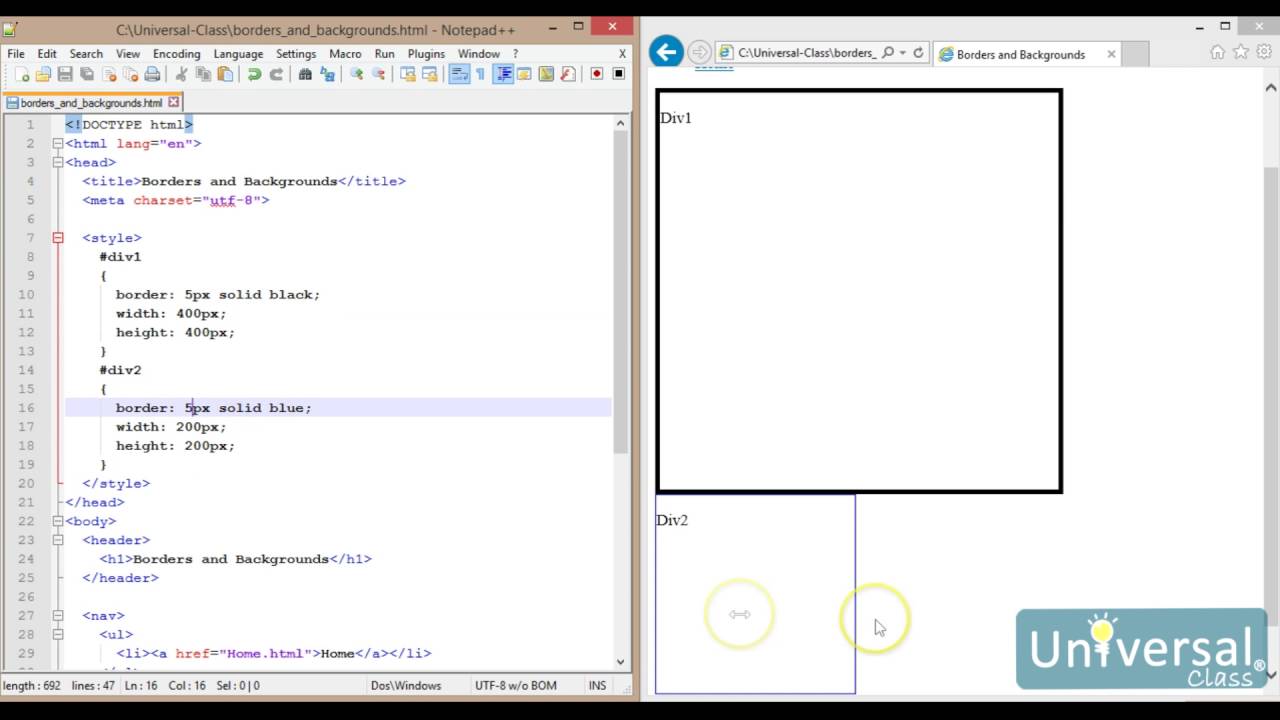Click the Cut scissors toolbar icon
This screenshot has height=720, width=1280.
click(181, 74)
